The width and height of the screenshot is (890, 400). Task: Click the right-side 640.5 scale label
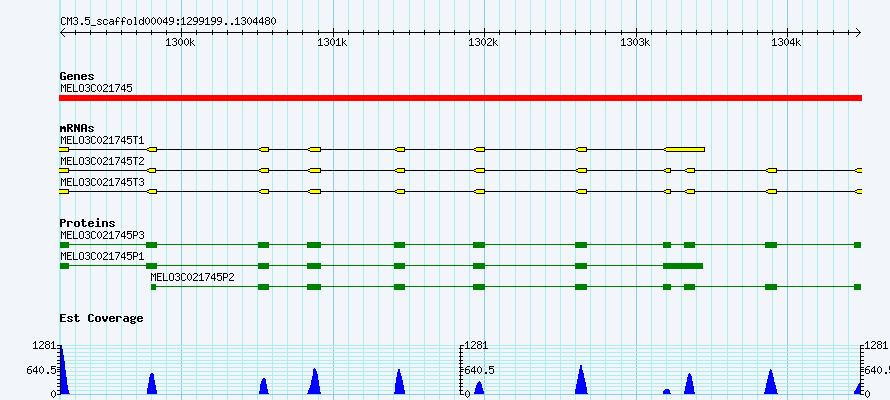877,370
